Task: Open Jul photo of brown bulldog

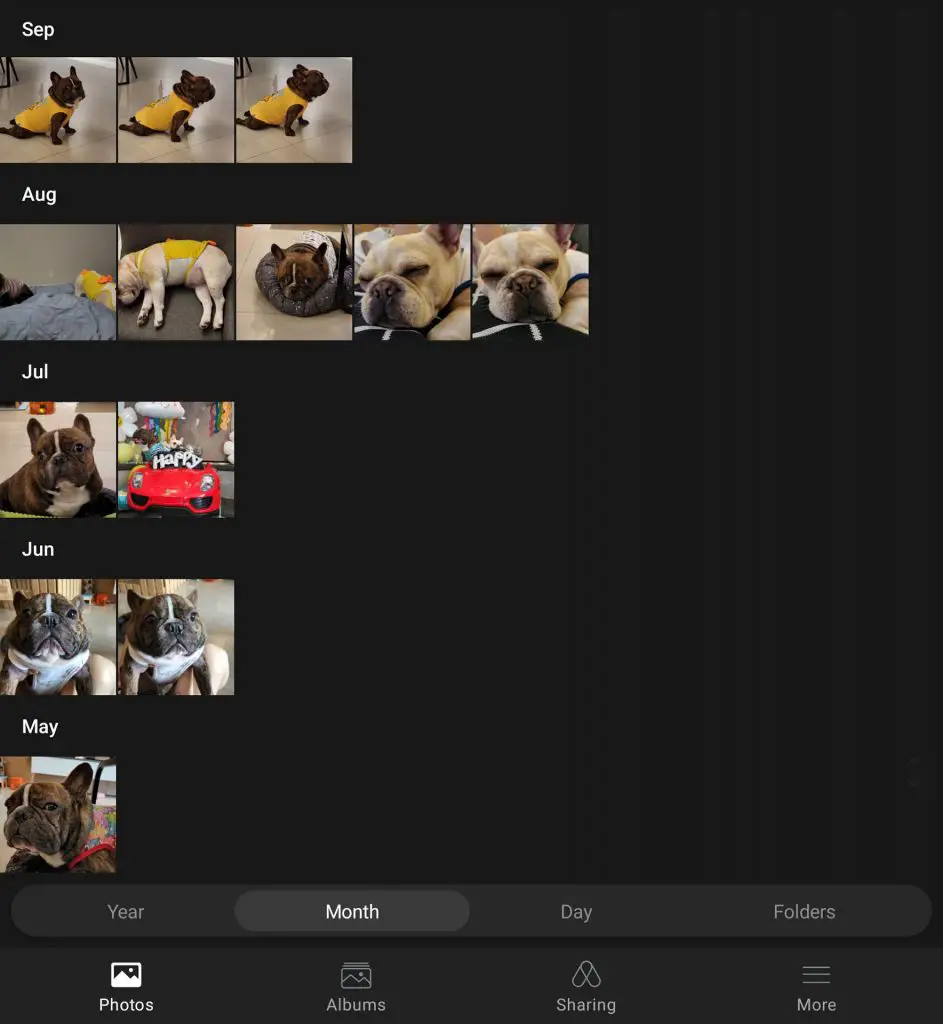Action: click(58, 460)
